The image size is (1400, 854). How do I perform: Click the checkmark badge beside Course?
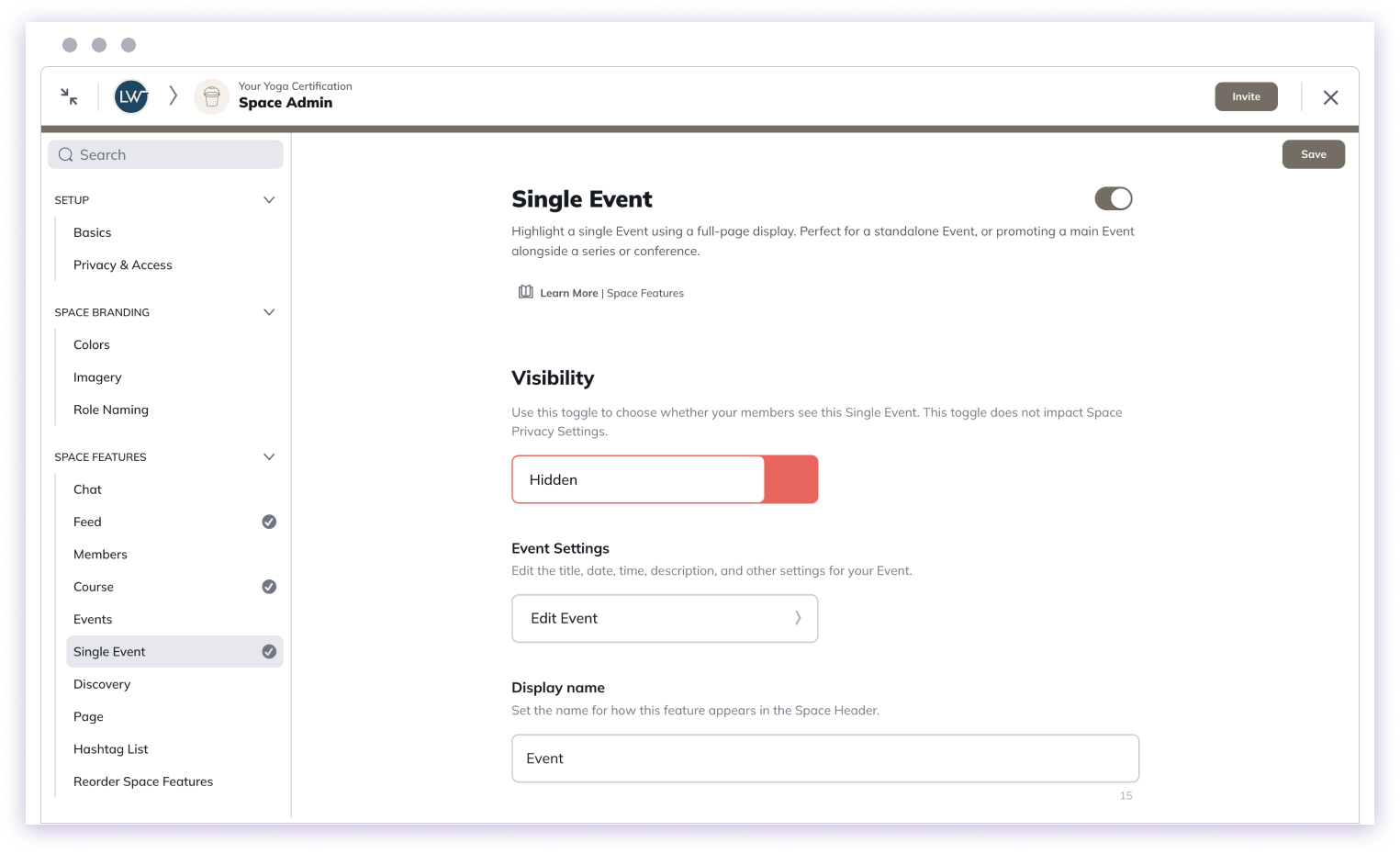[269, 586]
